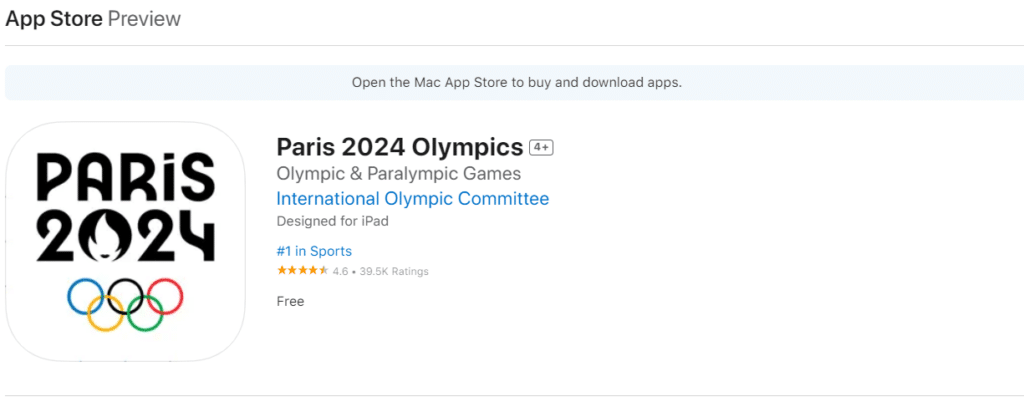This screenshot has height=402, width=1024.
Task: Click the 4+ age rating badge
Action: click(x=541, y=148)
